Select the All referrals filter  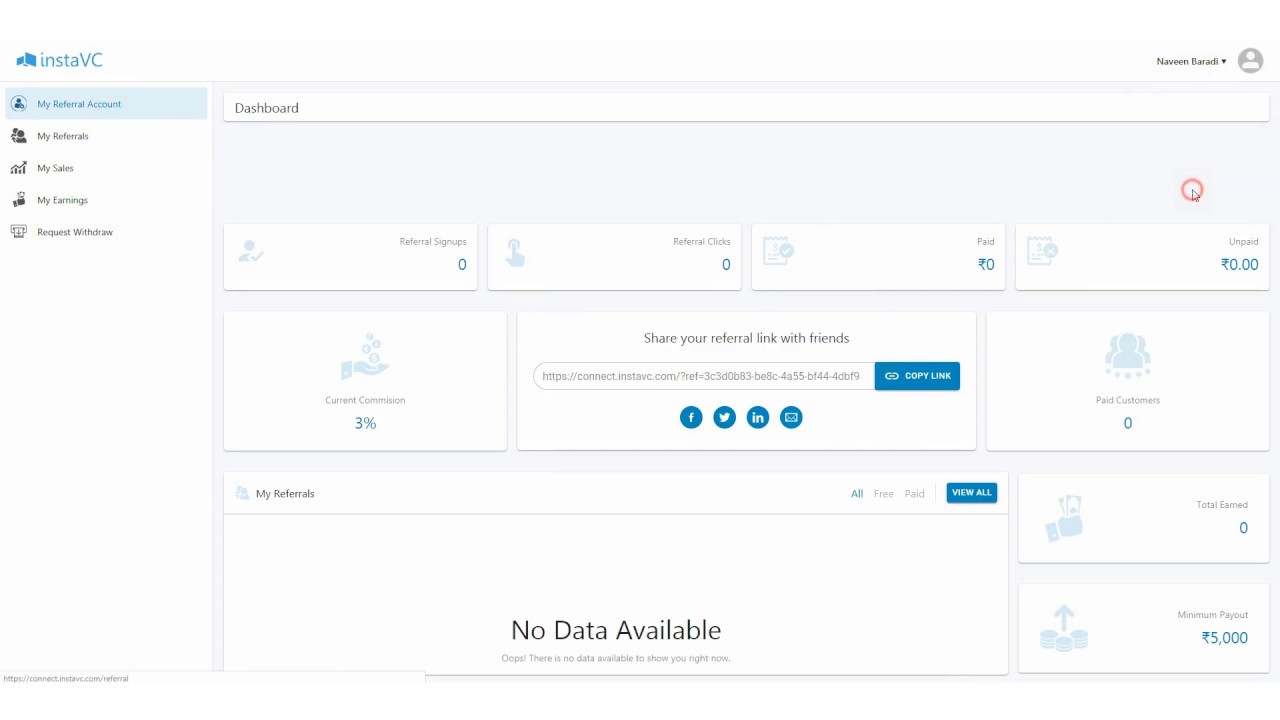click(857, 494)
